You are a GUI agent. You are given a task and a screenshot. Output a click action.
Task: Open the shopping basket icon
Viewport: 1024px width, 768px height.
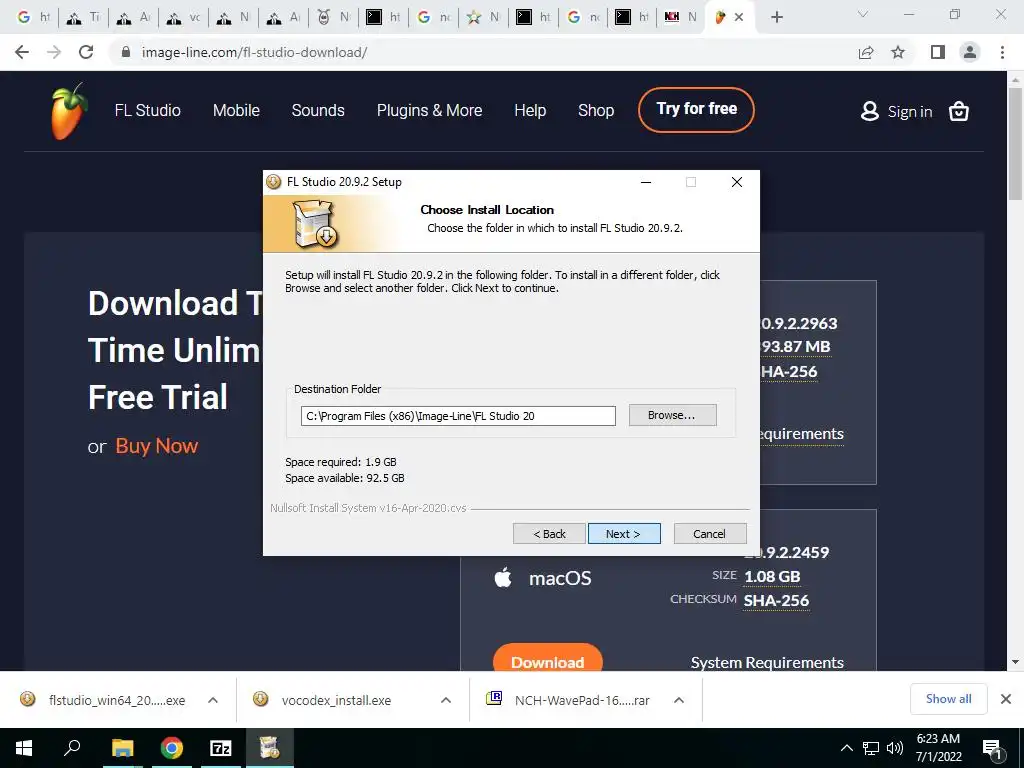point(958,112)
